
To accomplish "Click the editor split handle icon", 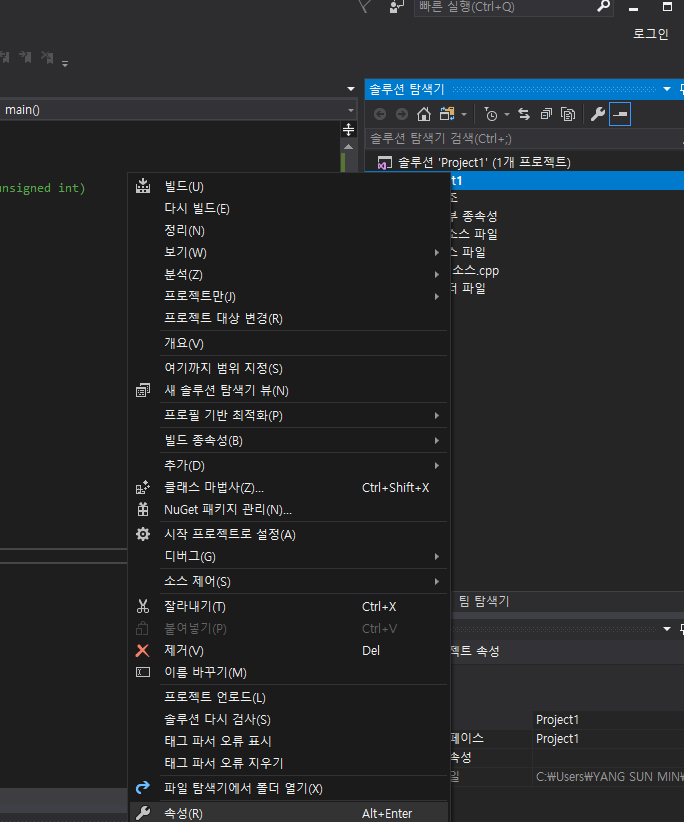I will click(349, 129).
